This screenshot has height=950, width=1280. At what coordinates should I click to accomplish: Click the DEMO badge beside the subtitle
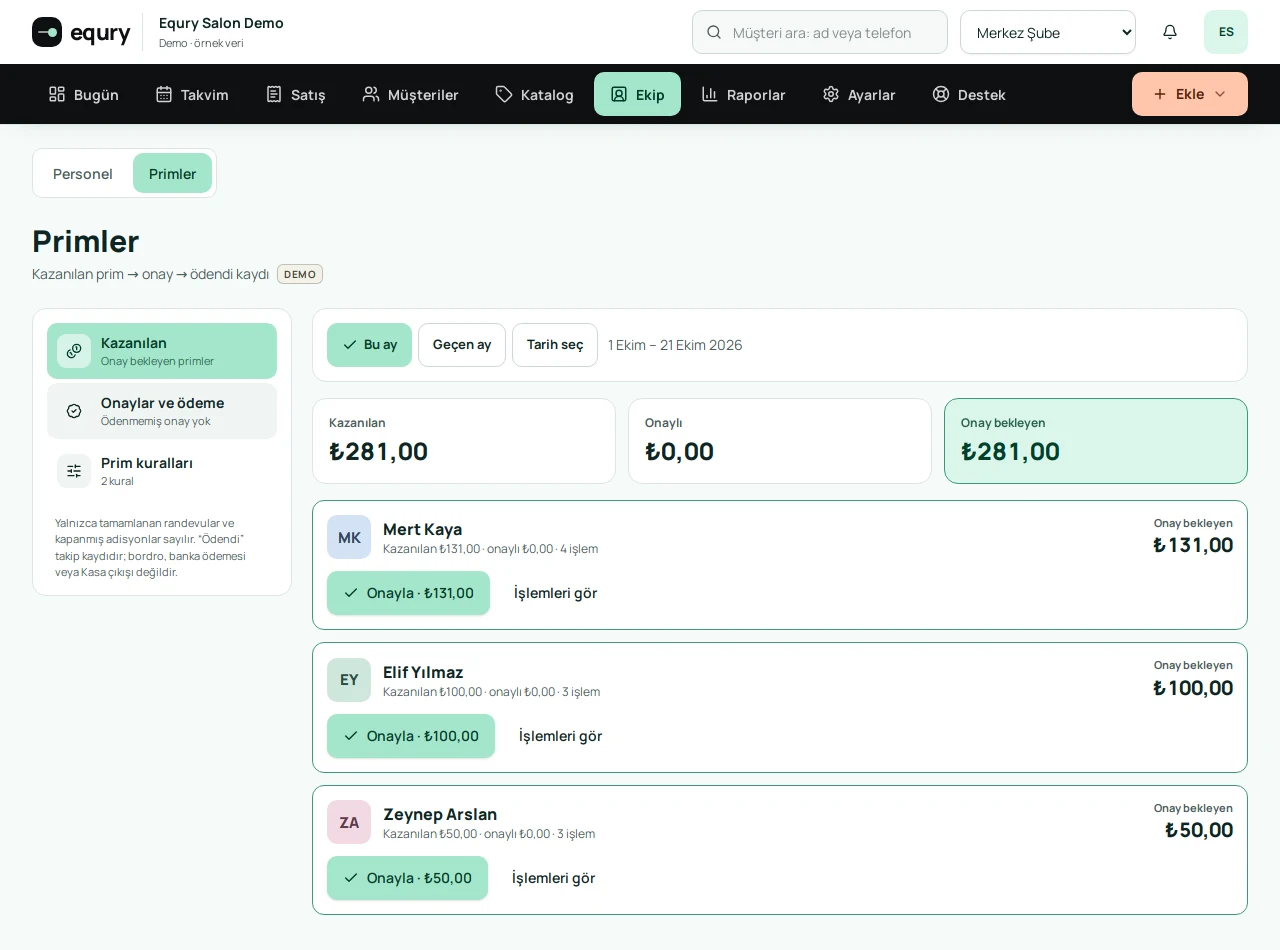pos(300,274)
